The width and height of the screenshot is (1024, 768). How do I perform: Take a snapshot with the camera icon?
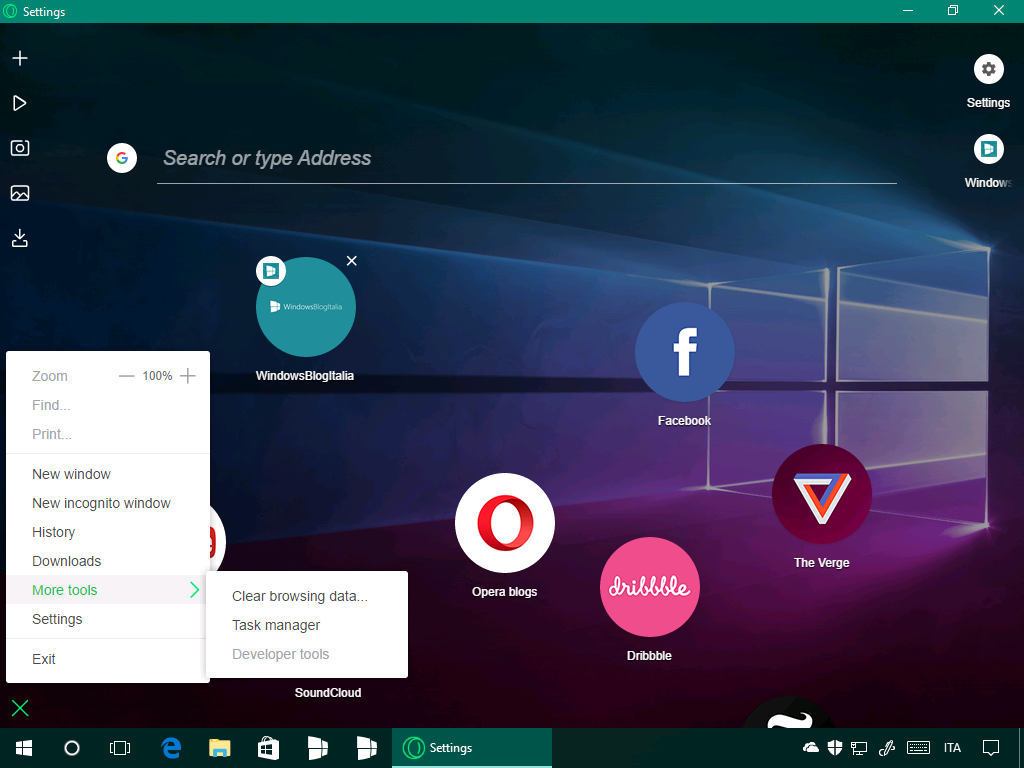20,148
